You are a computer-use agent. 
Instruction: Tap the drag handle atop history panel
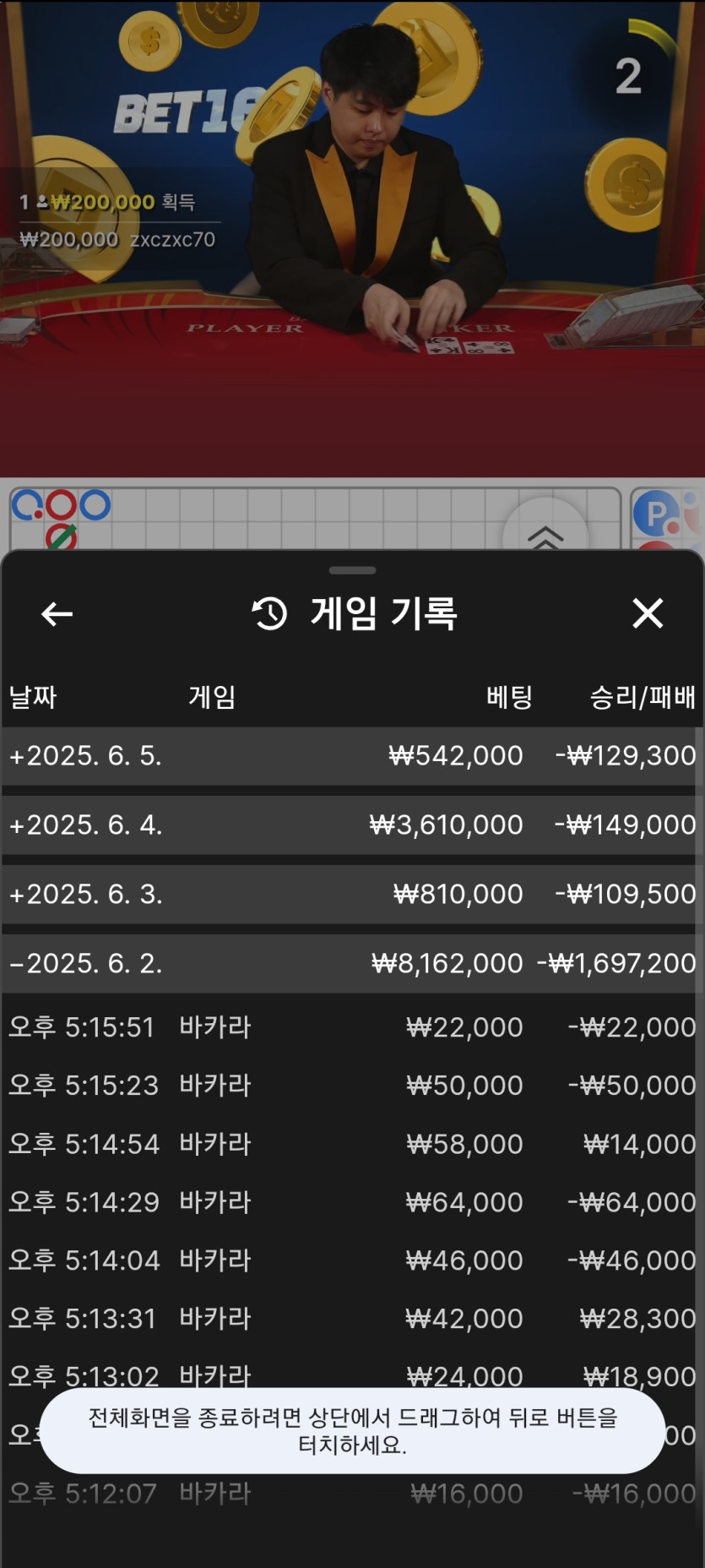click(x=352, y=570)
